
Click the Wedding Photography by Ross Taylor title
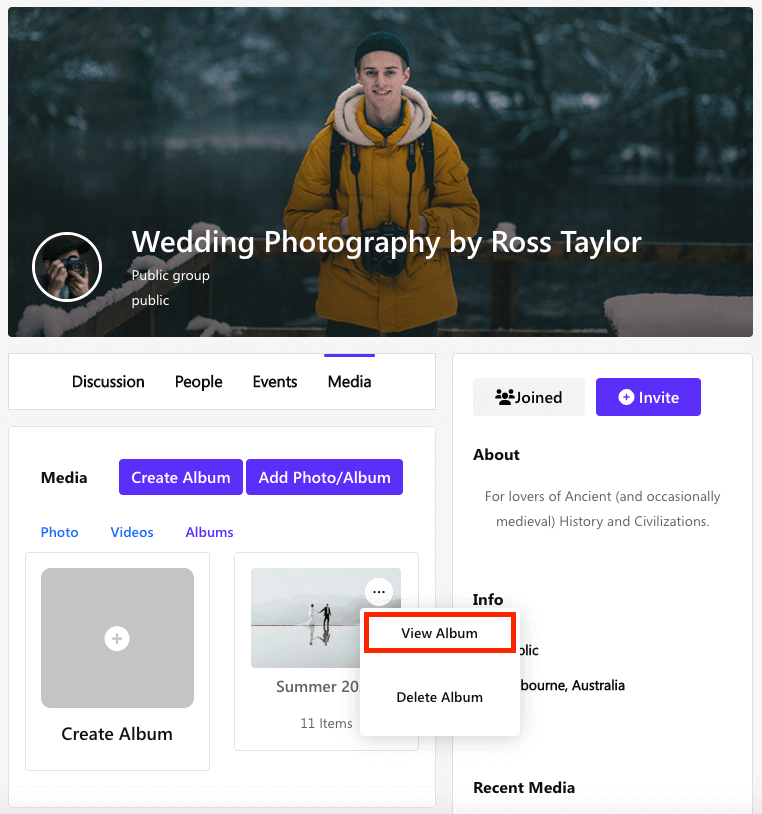pyautogui.click(x=386, y=242)
